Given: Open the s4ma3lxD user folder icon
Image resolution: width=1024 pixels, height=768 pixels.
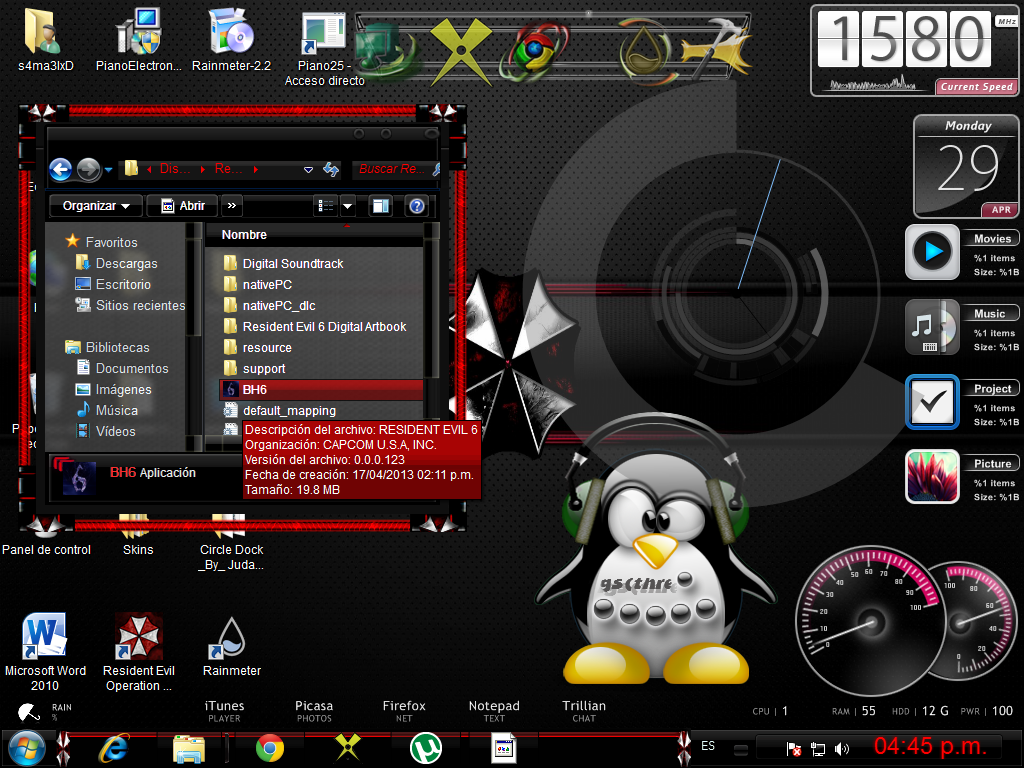Looking at the screenshot, I should coord(42,31).
